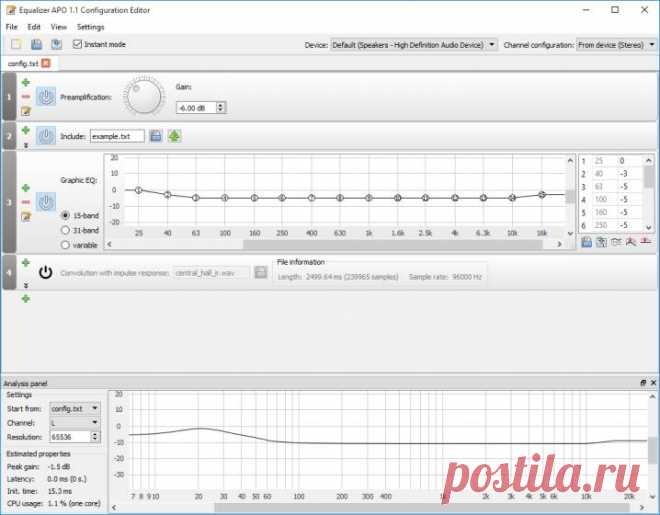This screenshot has width=660, height=515.
Task: Select the config.txt tab
Action: point(23,64)
